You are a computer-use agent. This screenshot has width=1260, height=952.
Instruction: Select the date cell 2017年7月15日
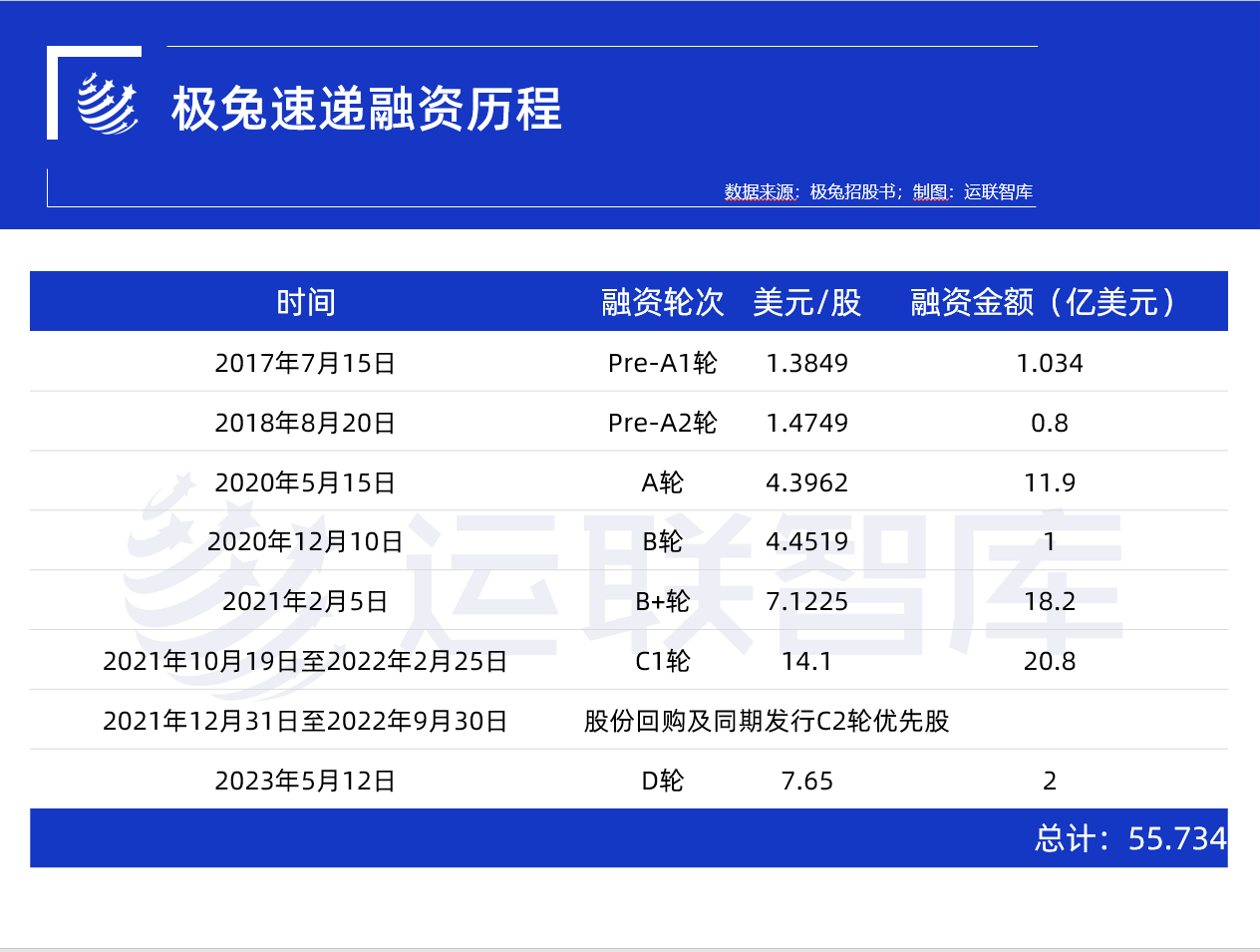click(306, 363)
